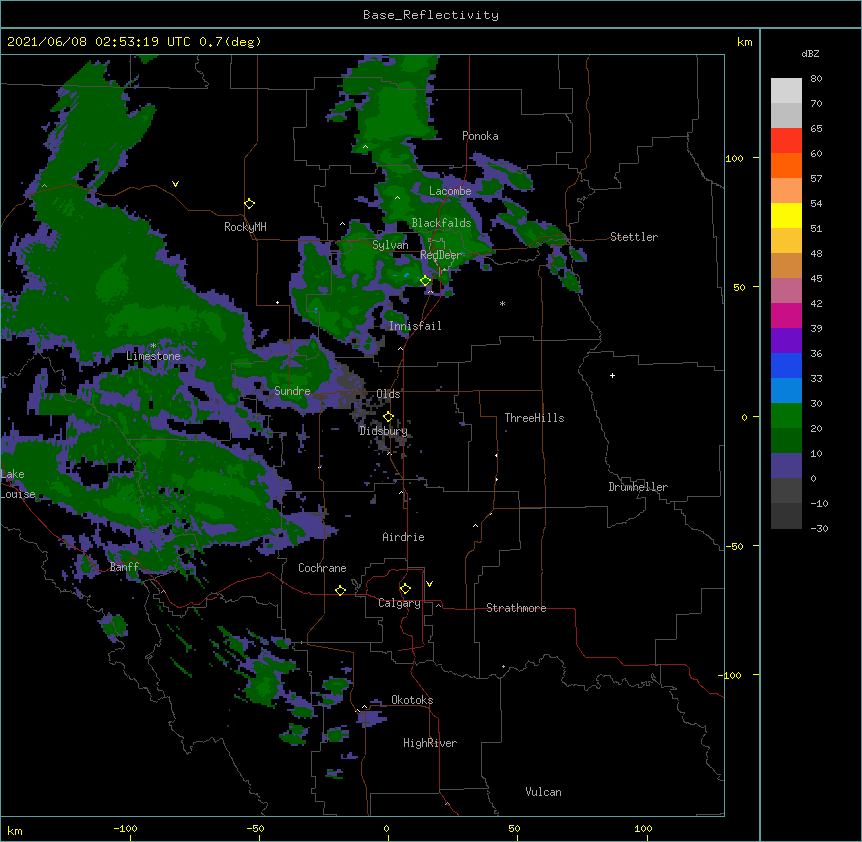Click the Sundre town label

point(292,391)
